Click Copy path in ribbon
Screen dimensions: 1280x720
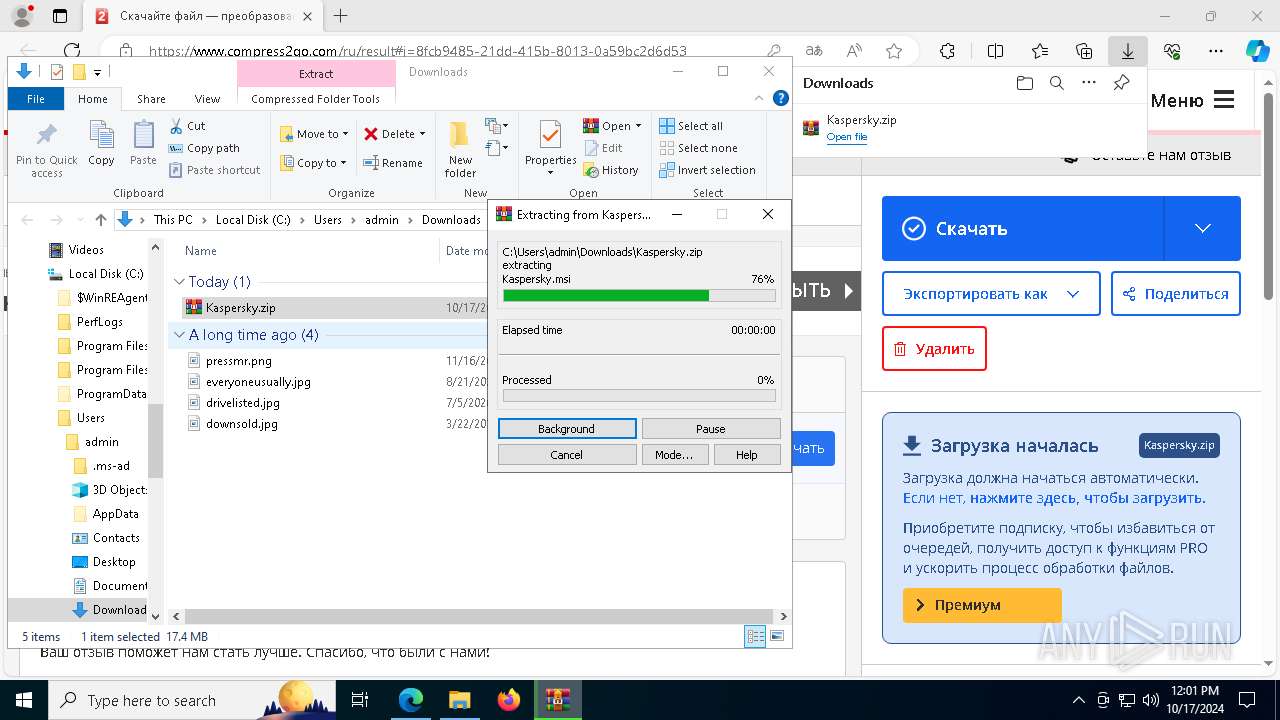tap(204, 148)
